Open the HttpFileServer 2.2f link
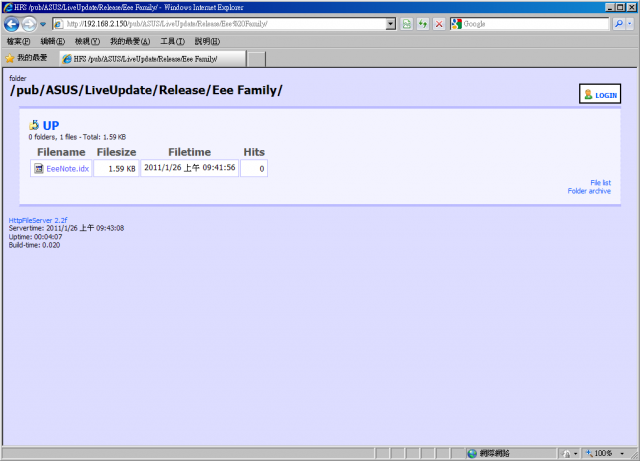This screenshot has width=640, height=461. tap(38, 220)
